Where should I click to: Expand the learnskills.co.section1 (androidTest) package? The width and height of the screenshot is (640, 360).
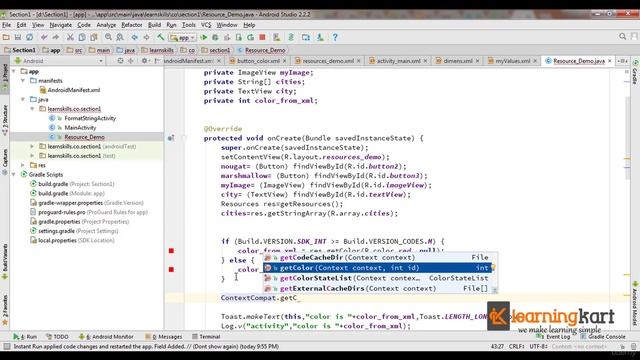tap(33, 147)
